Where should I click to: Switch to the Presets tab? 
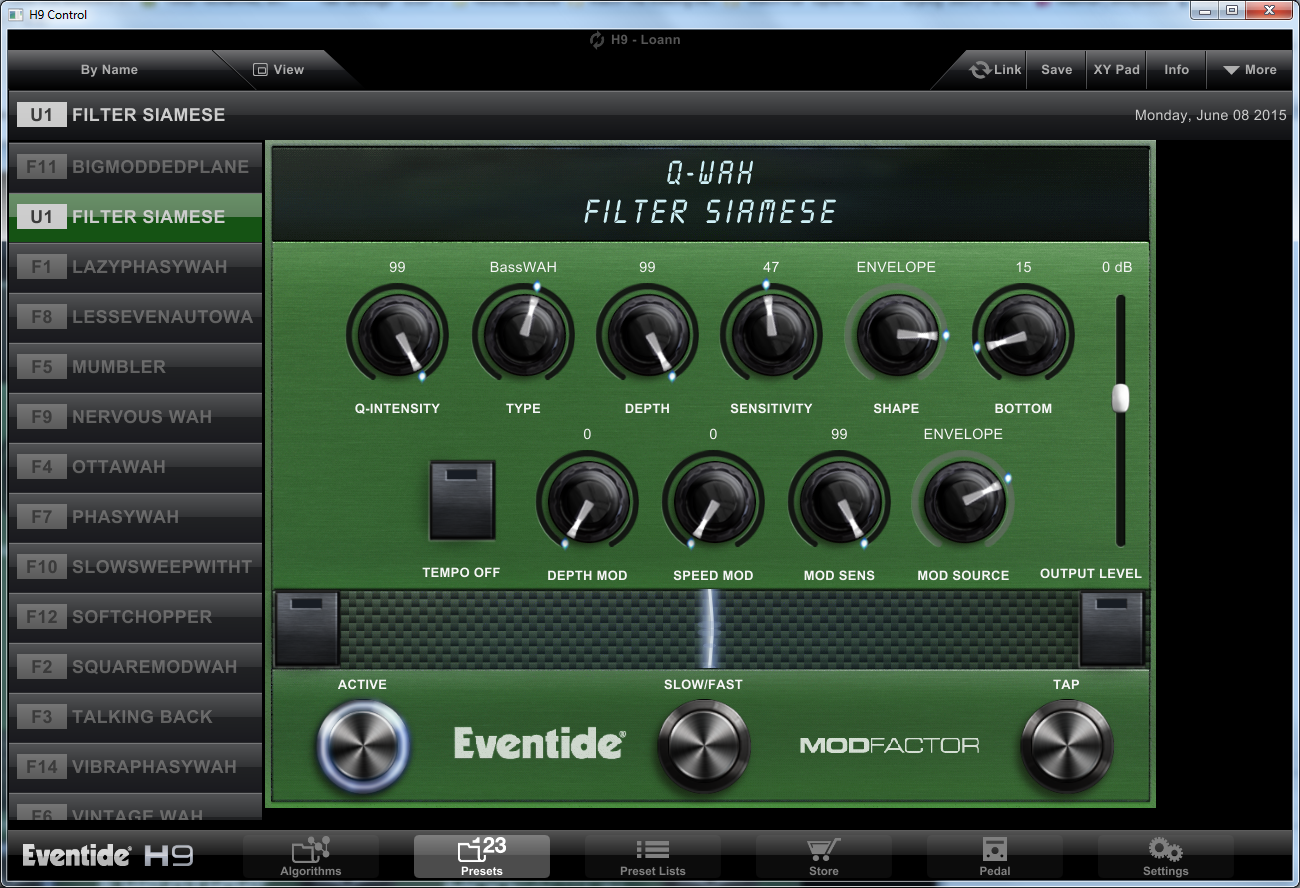coord(482,857)
